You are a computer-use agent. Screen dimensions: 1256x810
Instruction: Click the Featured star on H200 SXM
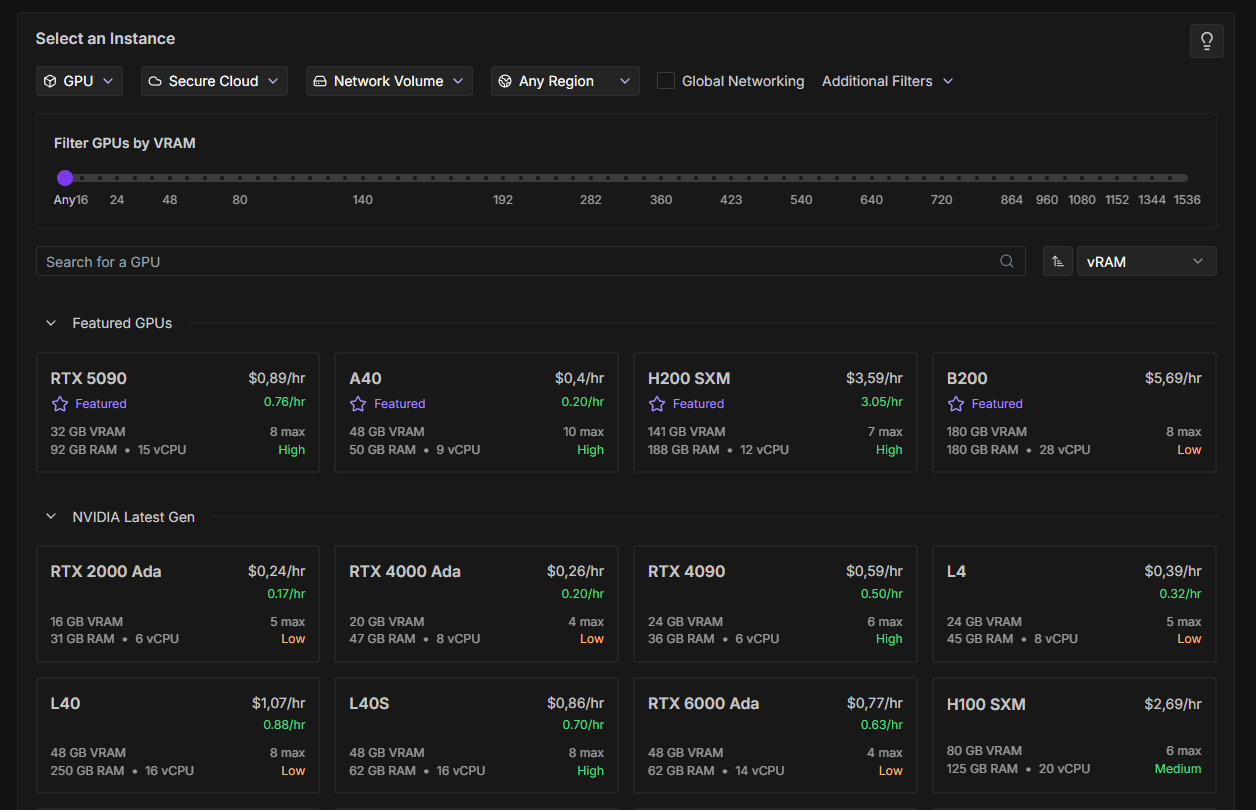pyautogui.click(x=657, y=404)
